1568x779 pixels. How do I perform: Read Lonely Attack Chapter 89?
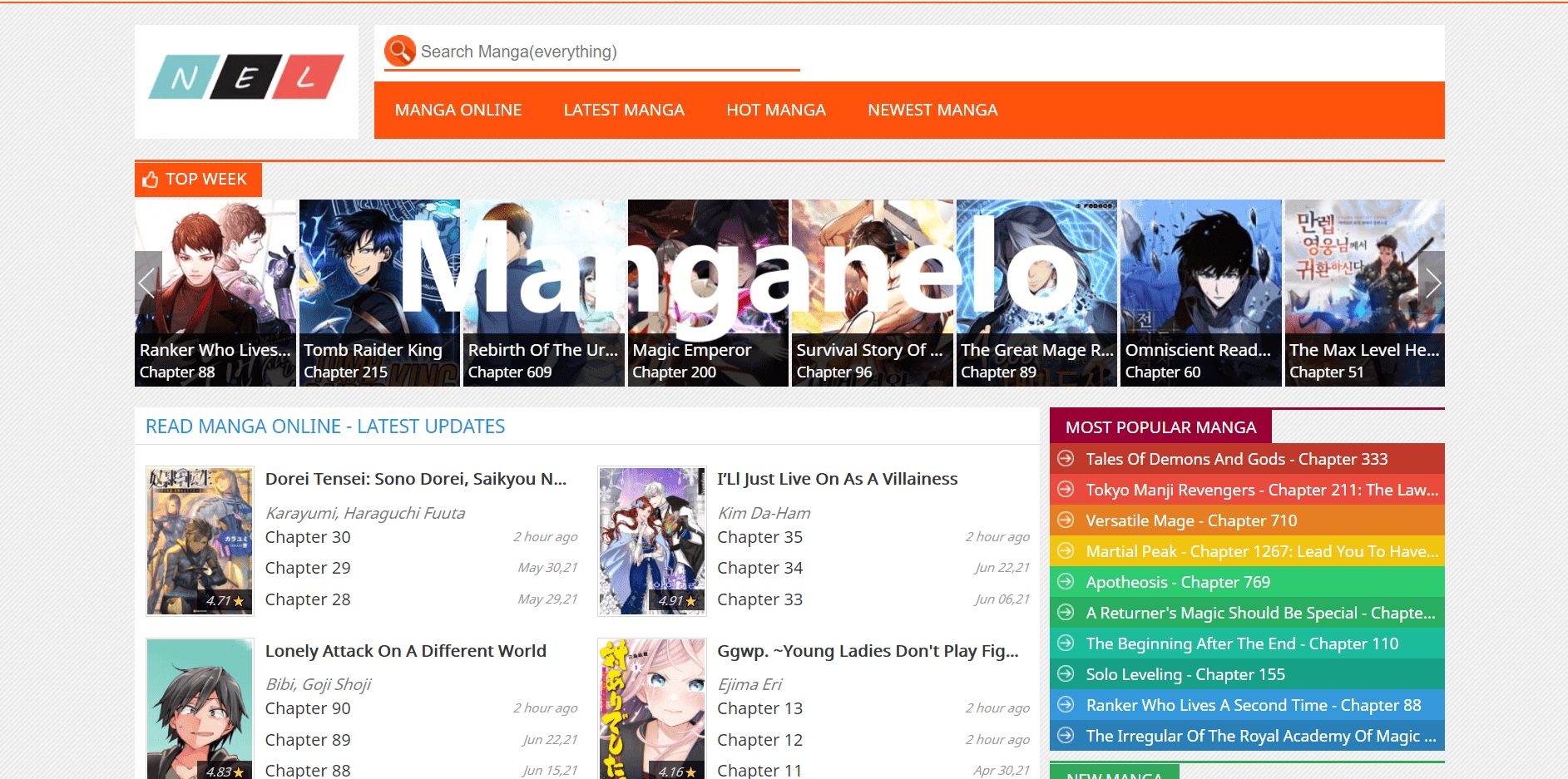[308, 740]
